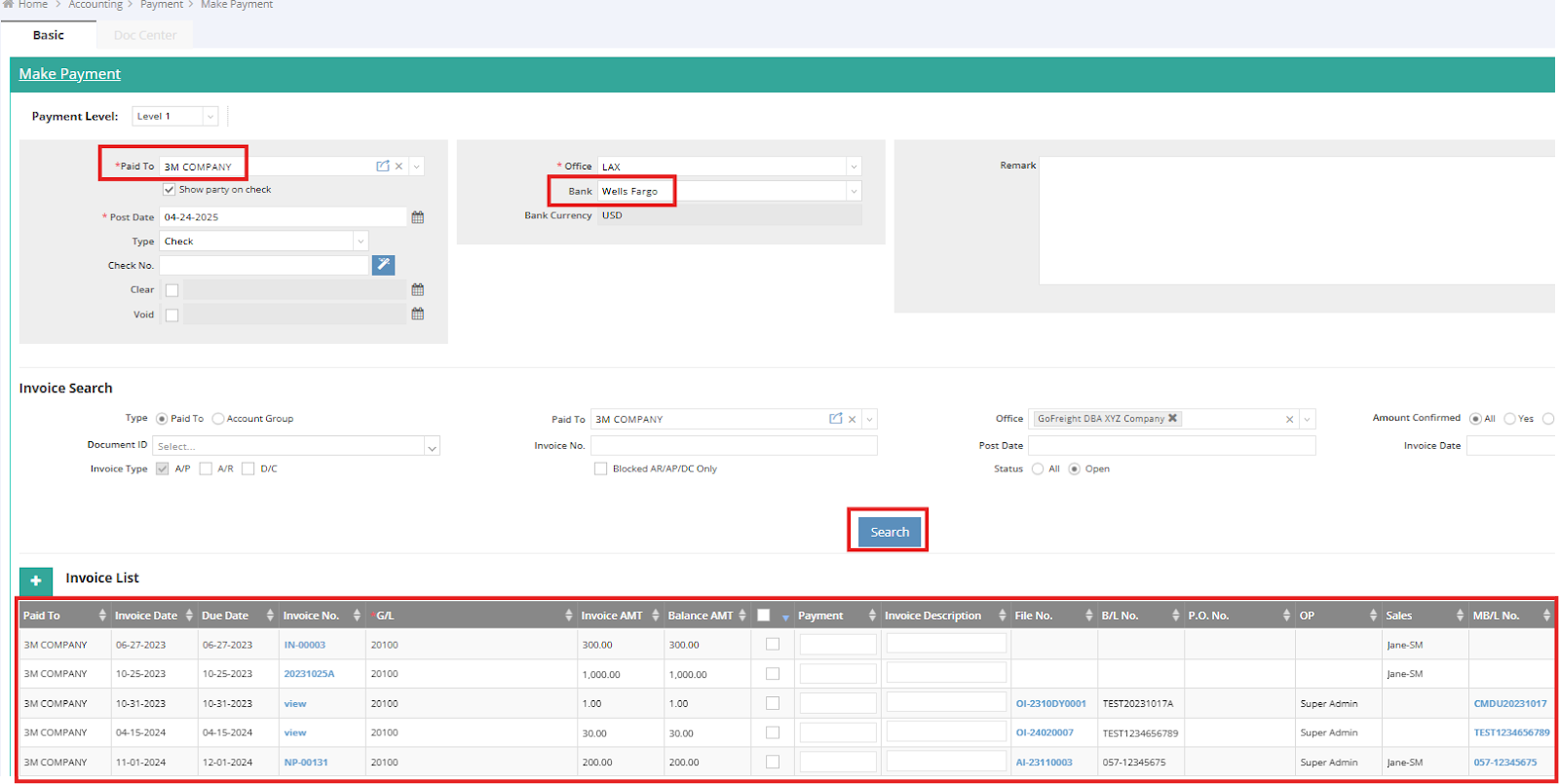Viewport: 1559px width, 784px height.
Task: Select the Basic tab
Action: click(49, 35)
